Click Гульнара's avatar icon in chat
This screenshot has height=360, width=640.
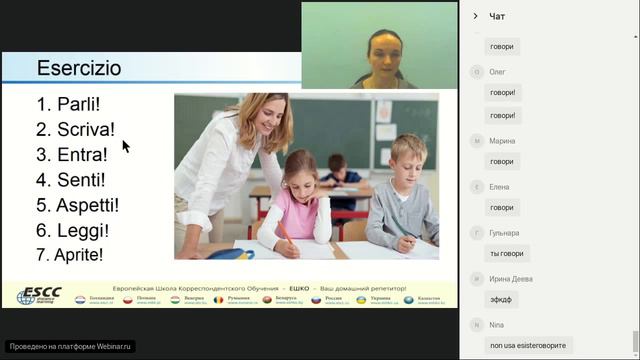point(476,233)
